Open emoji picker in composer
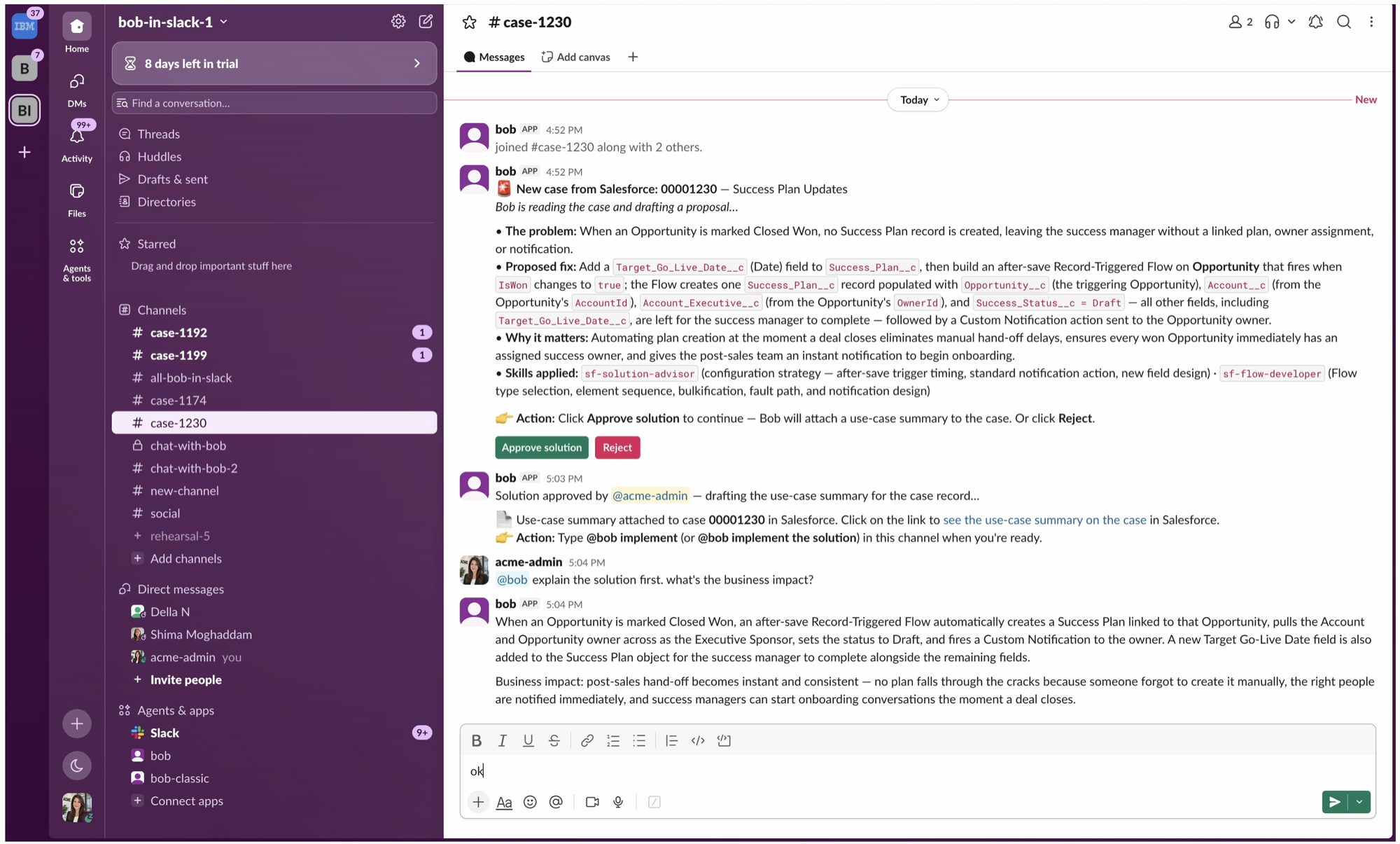Viewport: 1400px width, 844px height. (530, 802)
